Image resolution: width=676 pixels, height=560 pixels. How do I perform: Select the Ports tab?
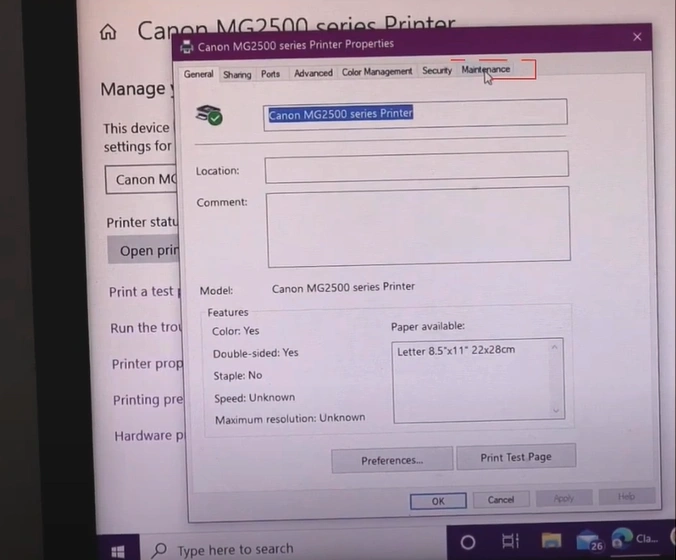270,74
